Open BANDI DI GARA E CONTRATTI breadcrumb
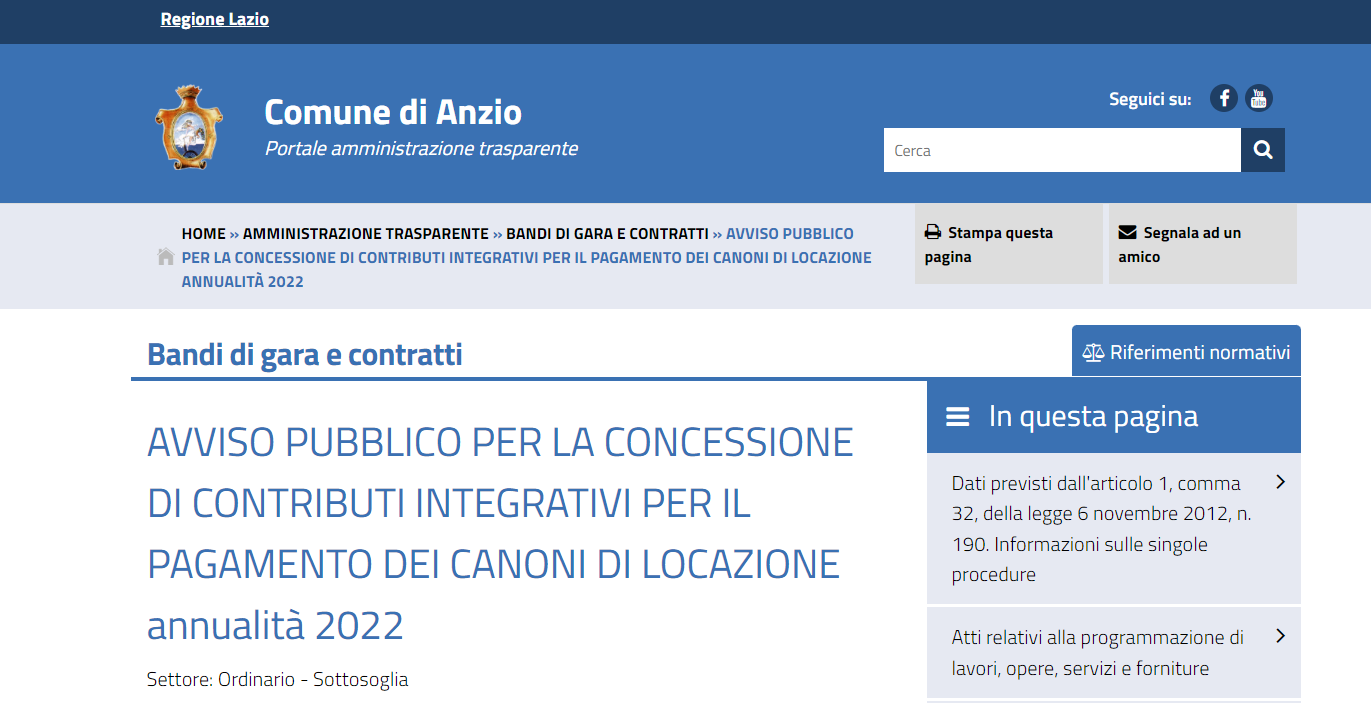The image size is (1371, 703). pyautogui.click(x=607, y=233)
